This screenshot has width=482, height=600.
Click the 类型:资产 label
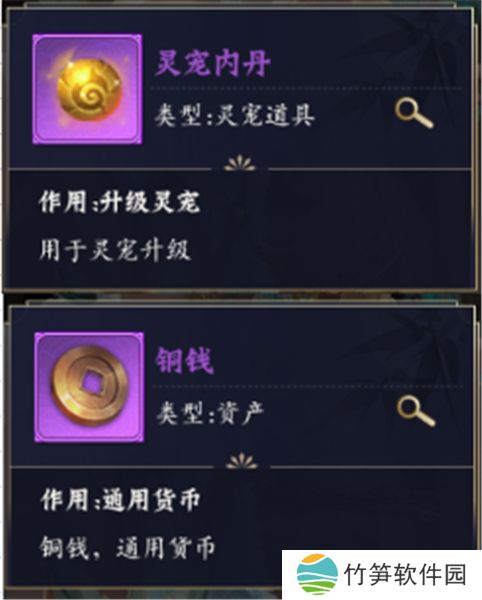coord(210,413)
